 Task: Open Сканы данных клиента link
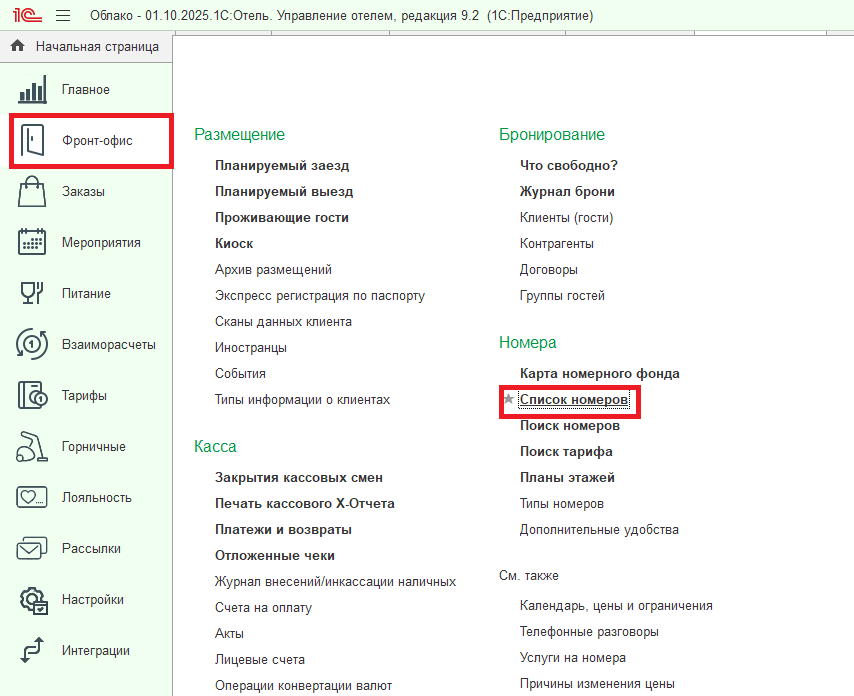(x=283, y=321)
